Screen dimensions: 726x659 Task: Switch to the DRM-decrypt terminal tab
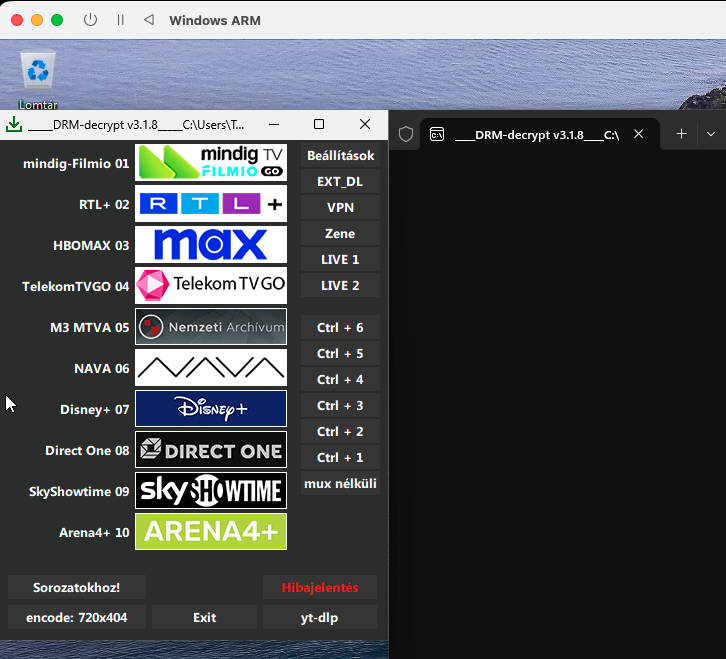coord(539,134)
